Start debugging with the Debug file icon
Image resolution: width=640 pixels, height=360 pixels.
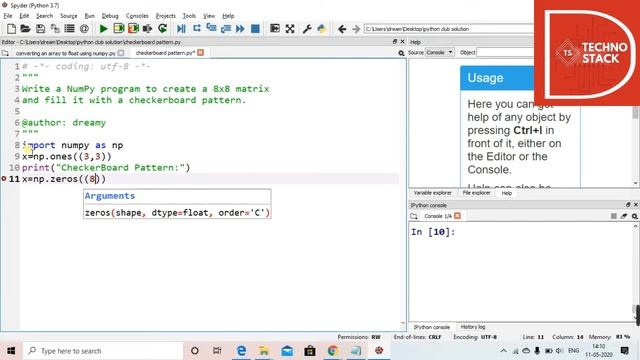click(181, 29)
